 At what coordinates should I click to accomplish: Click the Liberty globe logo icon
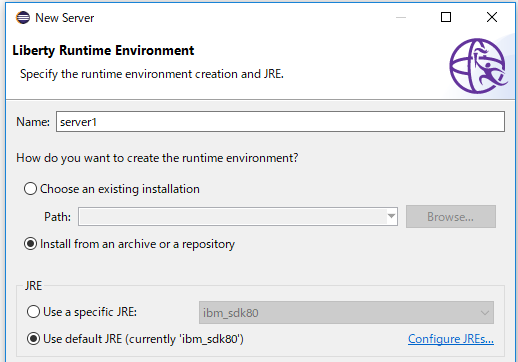pyautogui.click(x=478, y=66)
